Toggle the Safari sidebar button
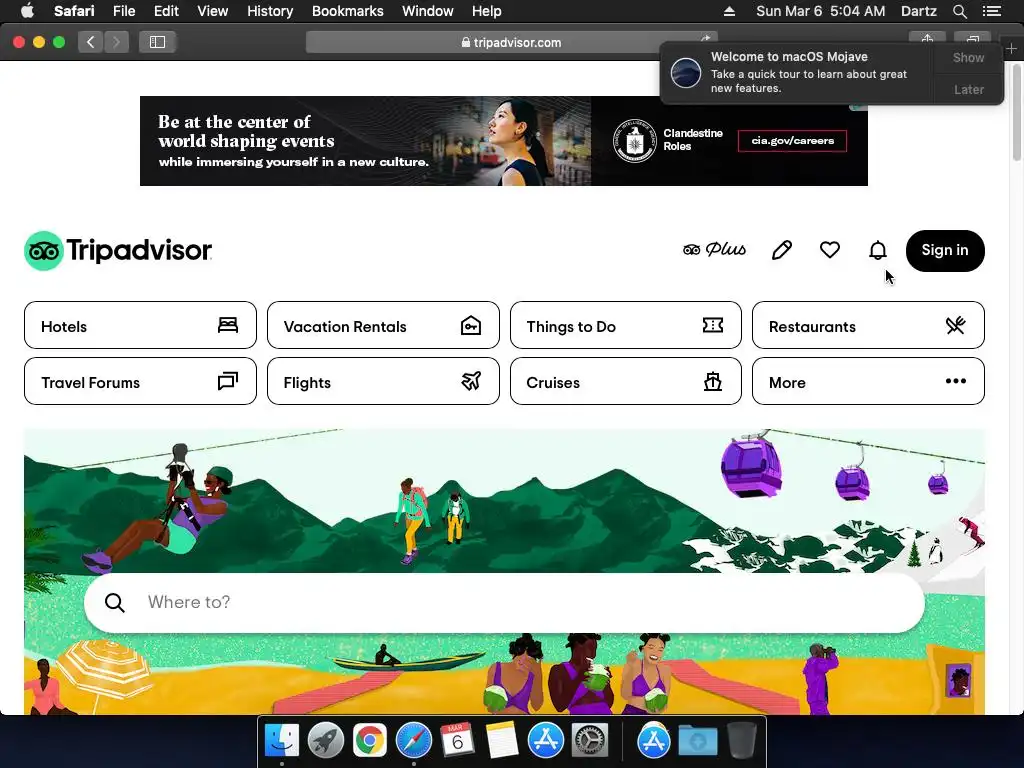Screen dimensions: 1024x768 [x=157, y=42]
